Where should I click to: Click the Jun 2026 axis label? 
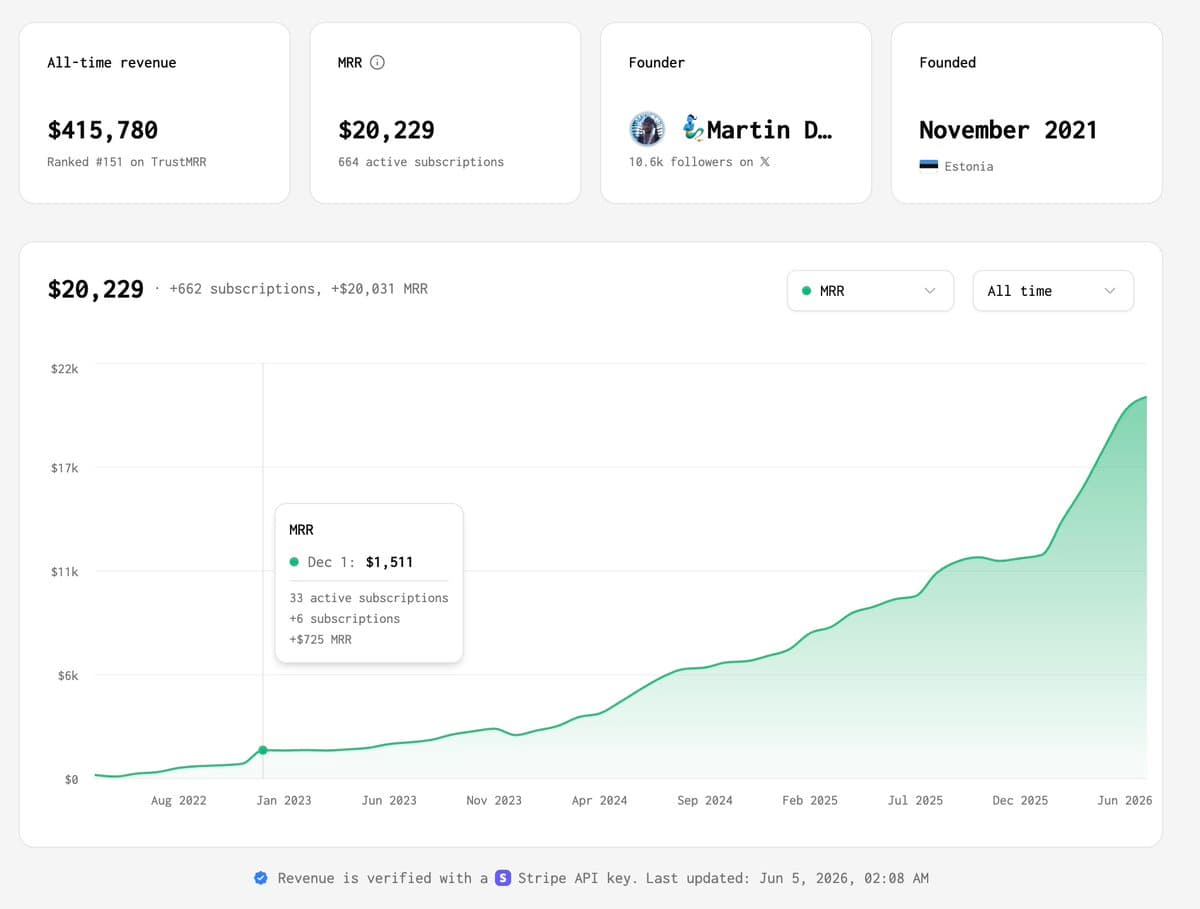(x=1125, y=800)
